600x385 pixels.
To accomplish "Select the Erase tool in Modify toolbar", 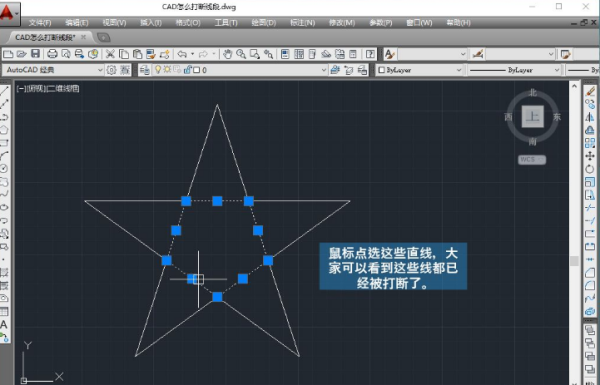I will click(x=590, y=91).
